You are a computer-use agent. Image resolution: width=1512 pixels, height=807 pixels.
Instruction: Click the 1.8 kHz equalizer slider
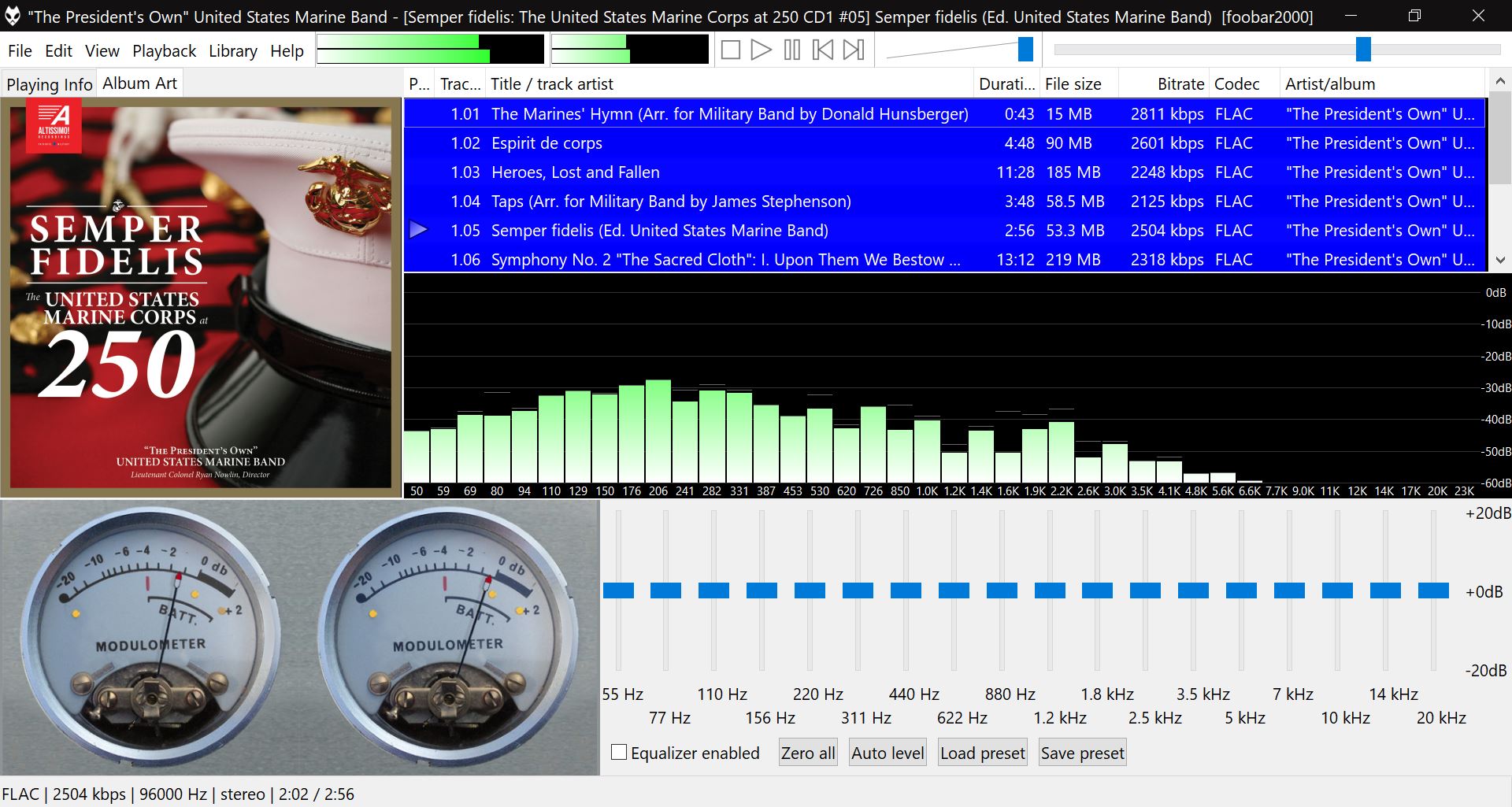pos(1098,590)
